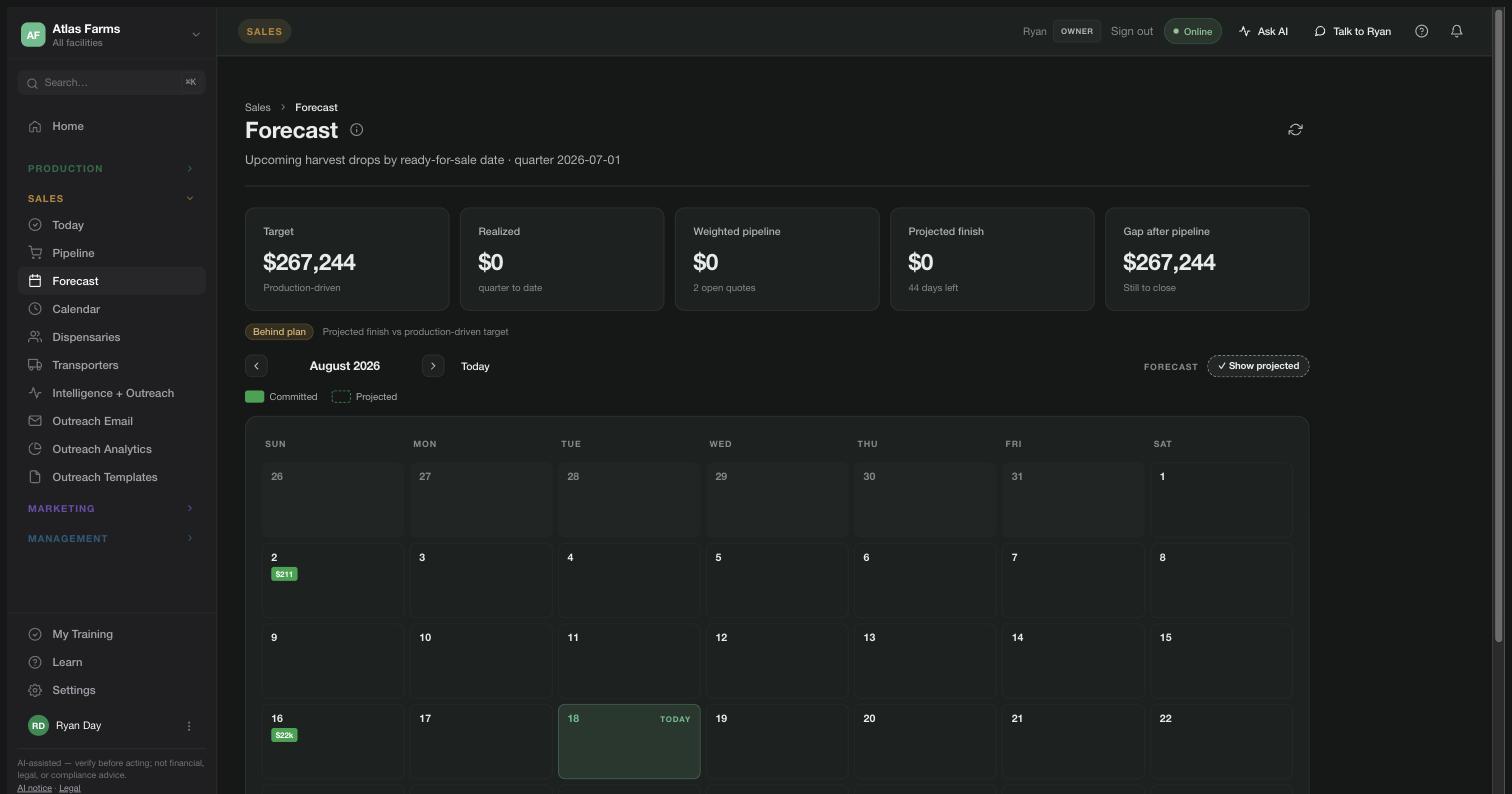This screenshot has width=1512, height=794.
Task: Go to the next month
Action: coord(433,366)
